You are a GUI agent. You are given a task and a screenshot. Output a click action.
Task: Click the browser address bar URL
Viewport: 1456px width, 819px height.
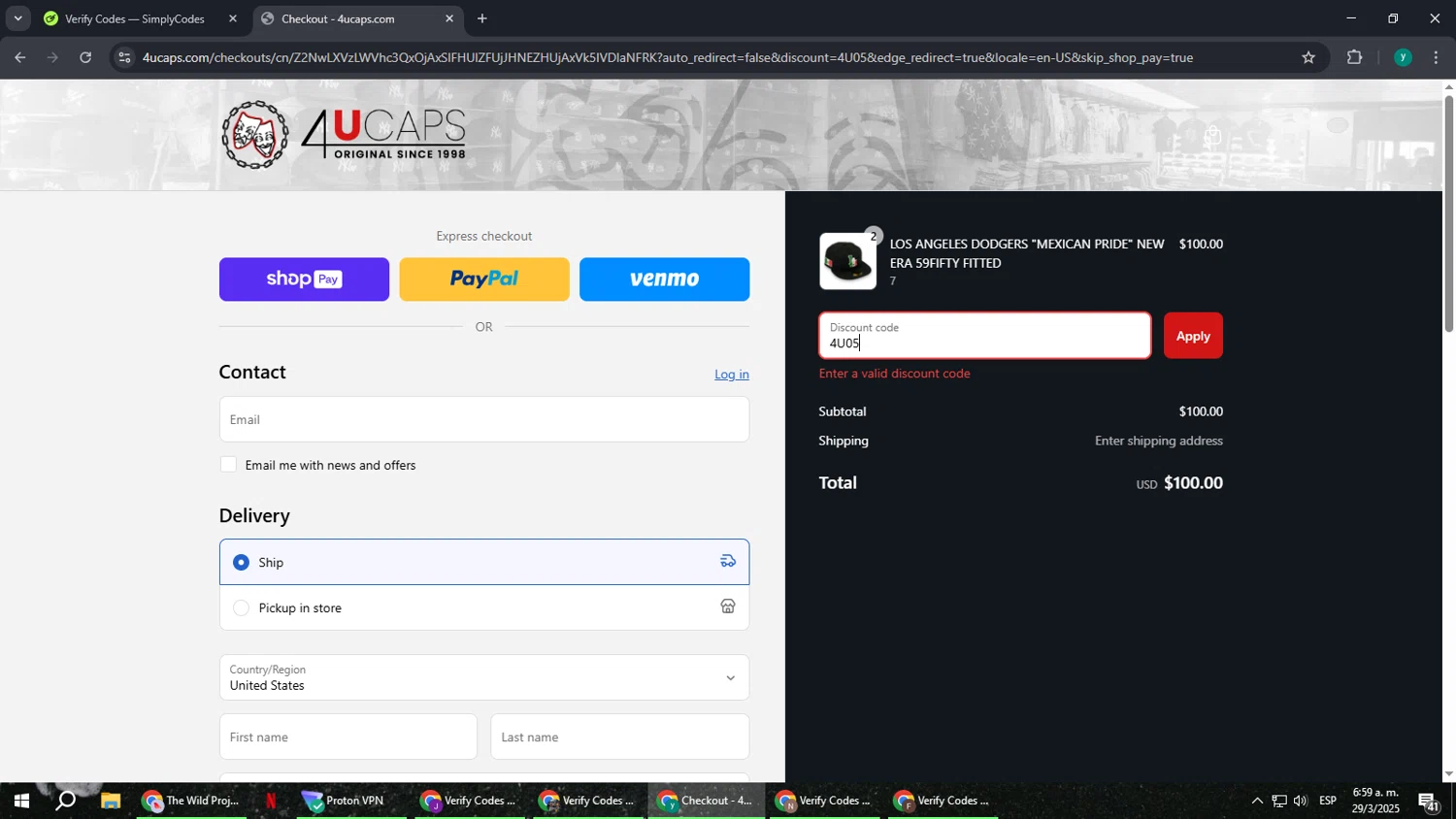pyautogui.click(x=668, y=57)
